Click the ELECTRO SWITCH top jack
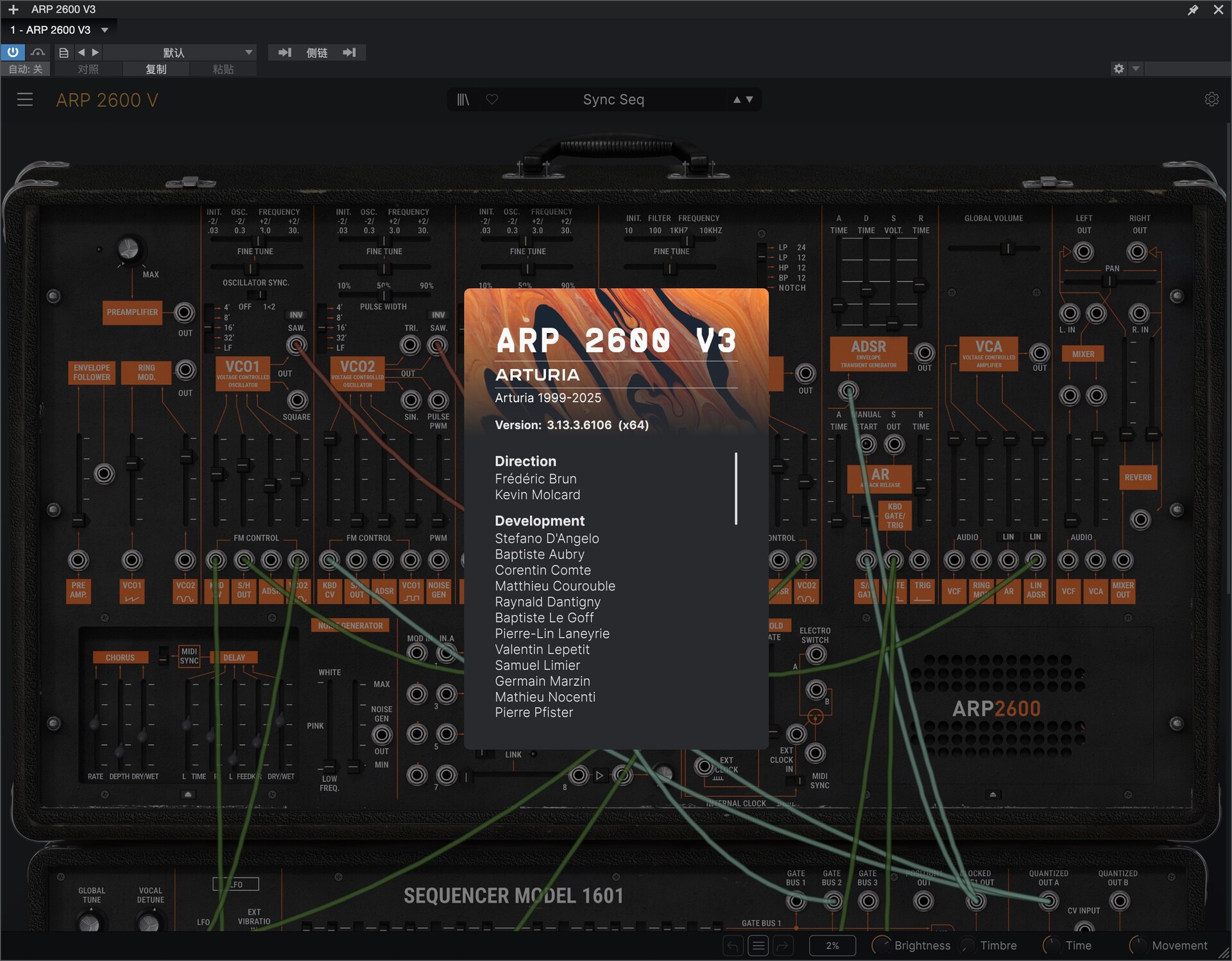The width and height of the screenshot is (1232, 961). coord(816,654)
